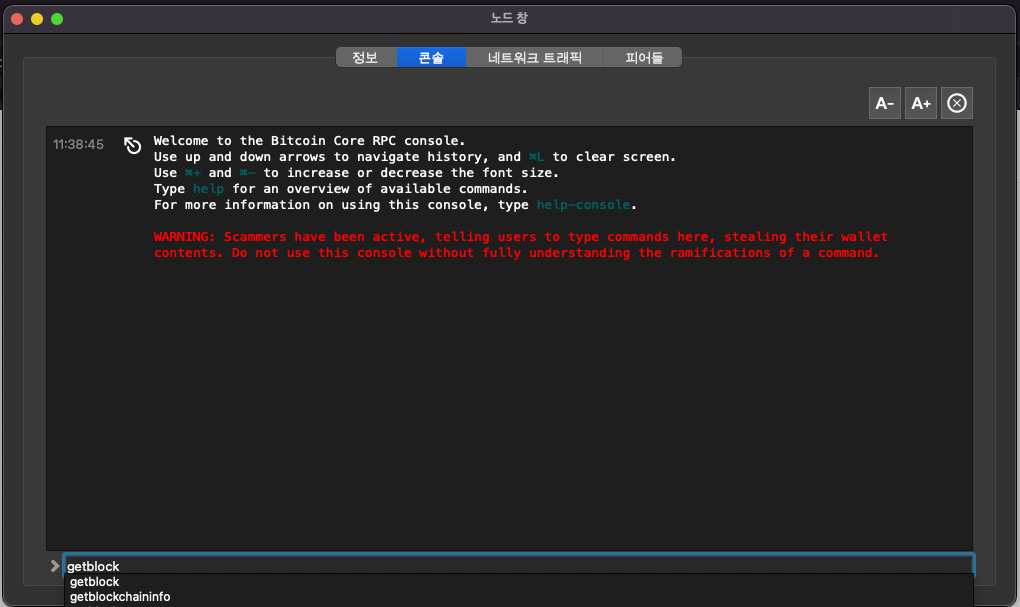Increase console font size with A+ button

tap(920, 103)
